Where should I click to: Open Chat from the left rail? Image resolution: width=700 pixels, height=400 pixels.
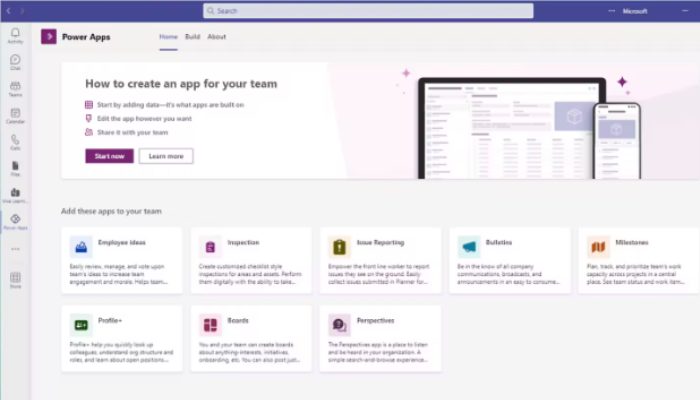(x=15, y=62)
